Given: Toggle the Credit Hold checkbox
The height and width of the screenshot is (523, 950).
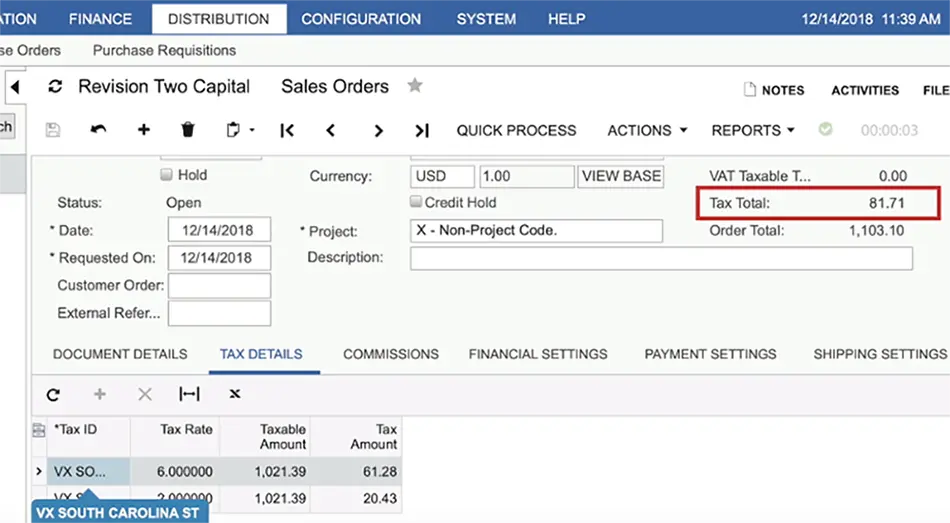Looking at the screenshot, I should pos(416,201).
